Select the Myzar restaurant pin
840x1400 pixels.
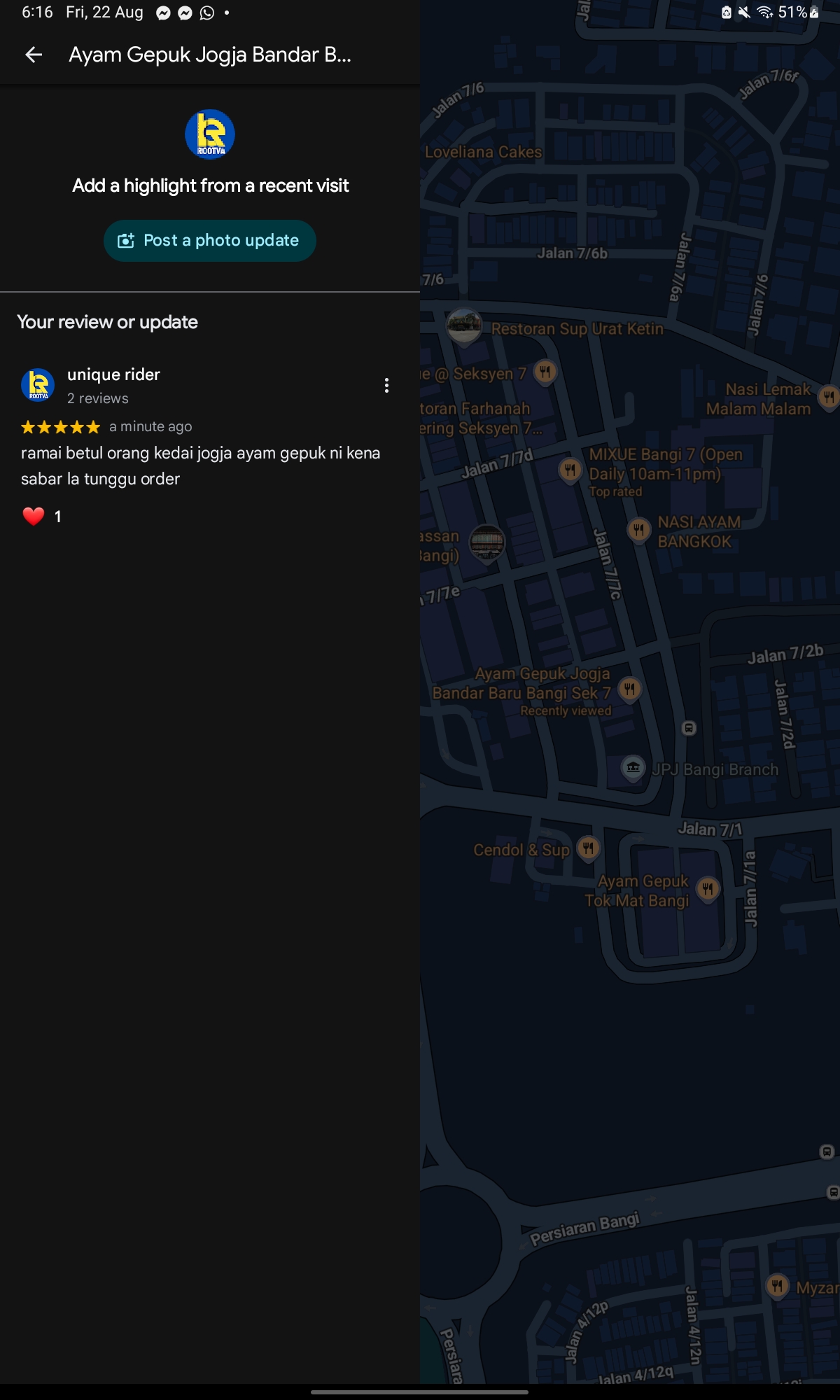777,1286
